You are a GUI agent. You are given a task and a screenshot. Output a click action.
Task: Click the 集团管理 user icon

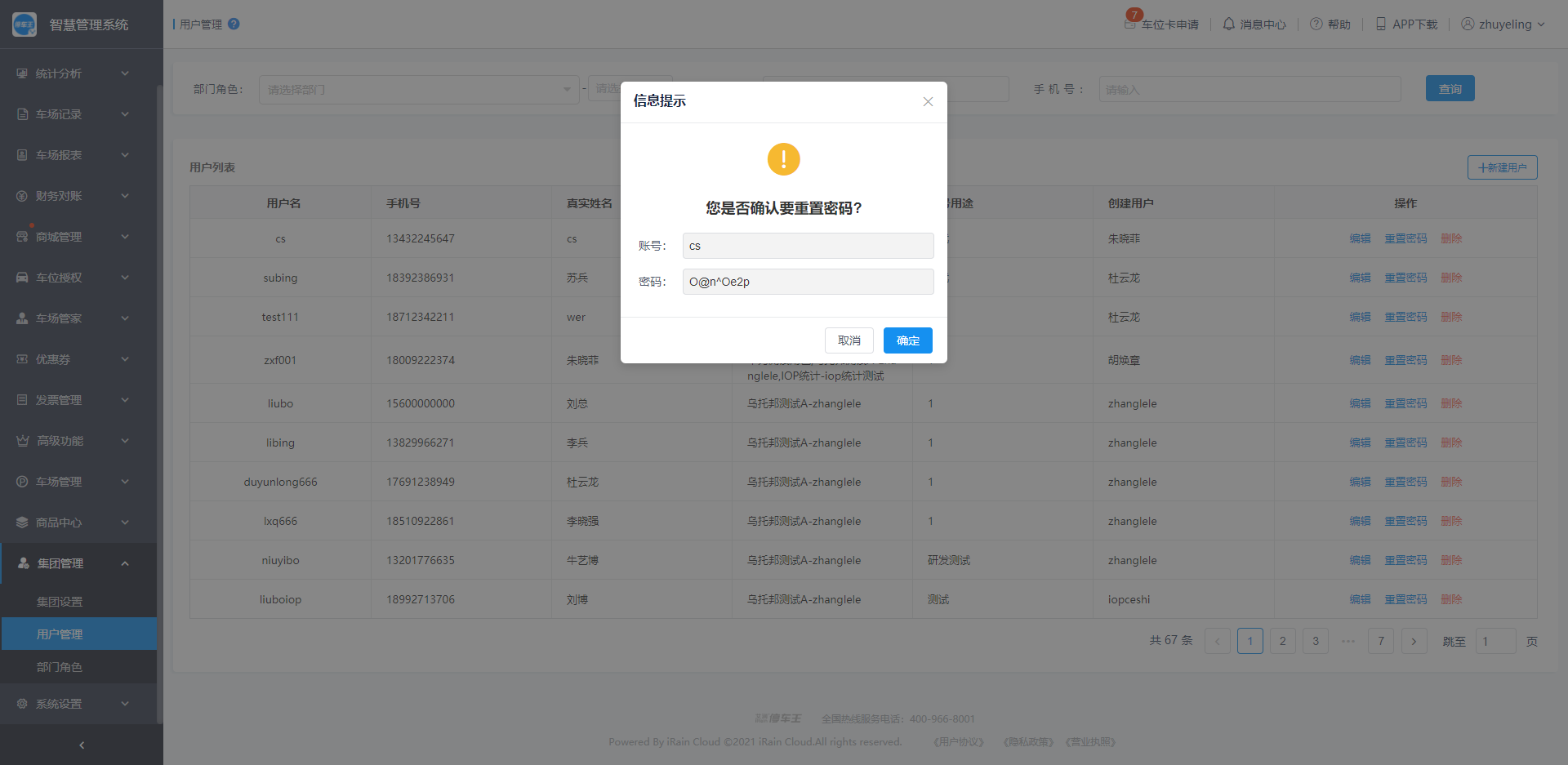23,563
